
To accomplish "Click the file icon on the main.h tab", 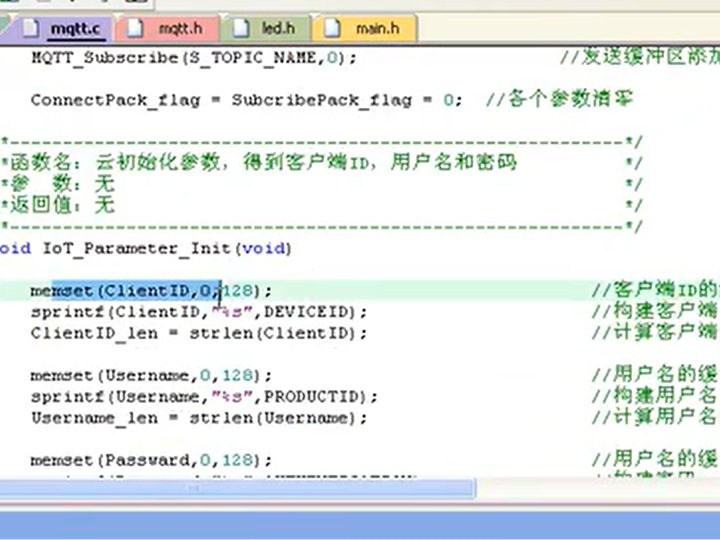I will coord(335,29).
